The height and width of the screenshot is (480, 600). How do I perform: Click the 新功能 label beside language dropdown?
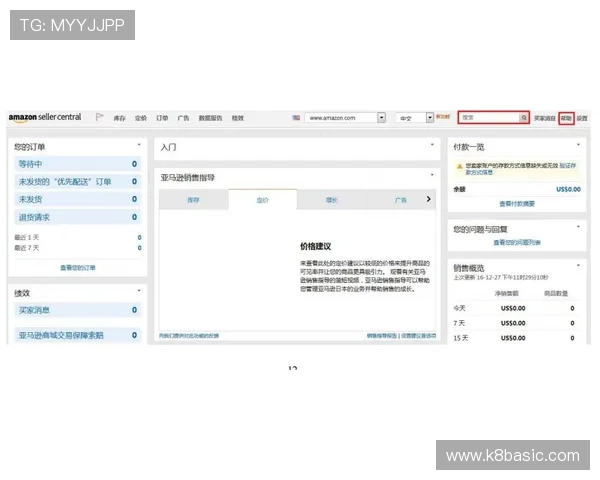pyautogui.click(x=443, y=116)
